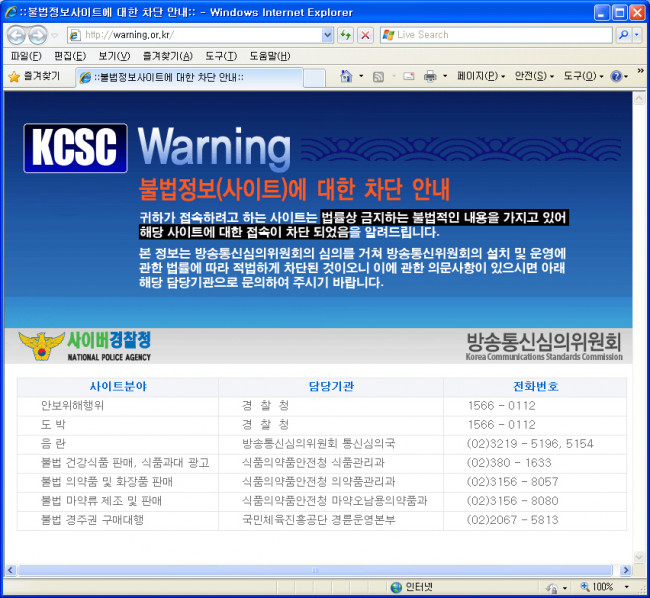Screen dimensions: 650x598
Task: Open the 즐겨찾기(A) menu
Action: (167, 56)
